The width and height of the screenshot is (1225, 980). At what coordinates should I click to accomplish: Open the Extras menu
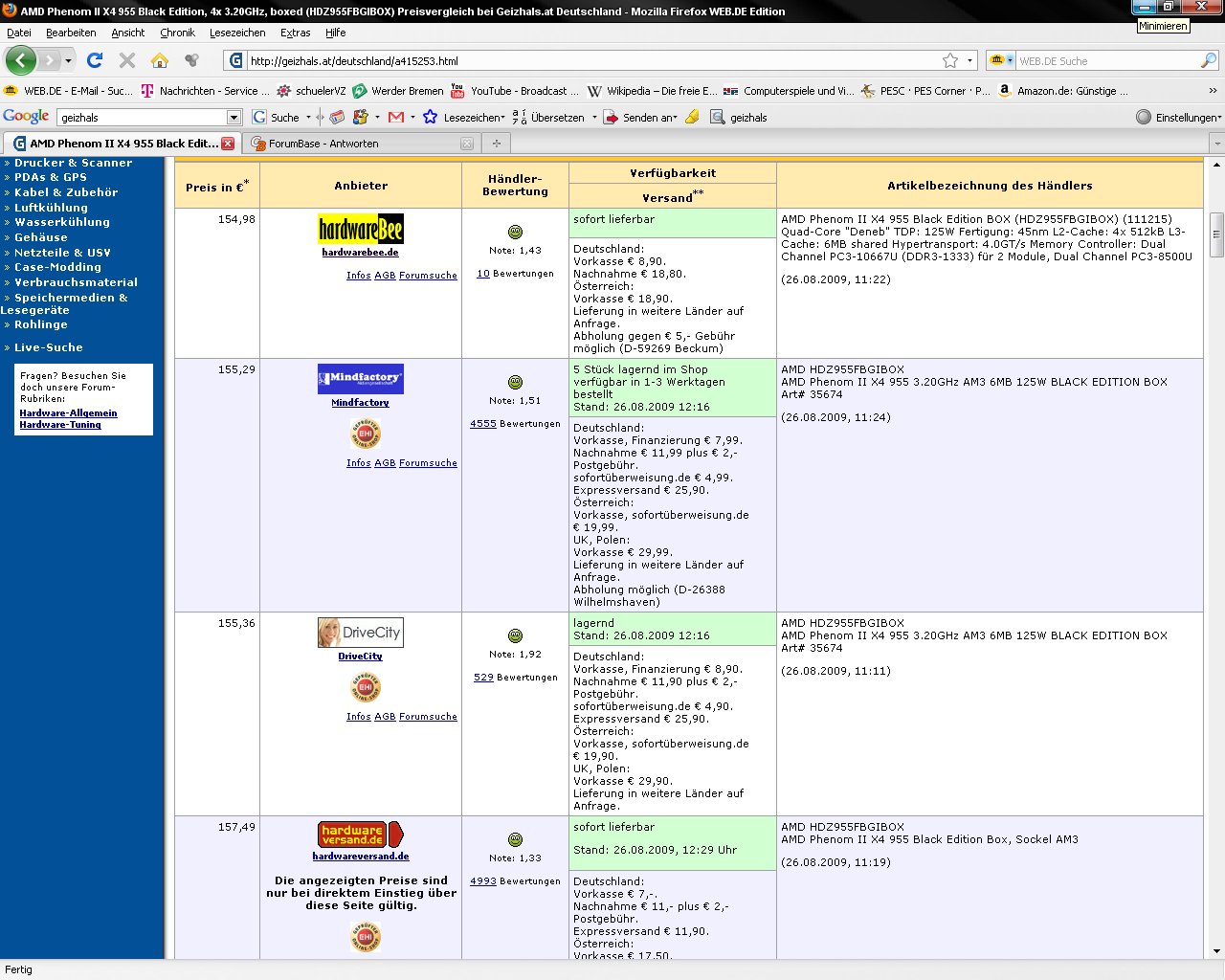click(x=296, y=33)
